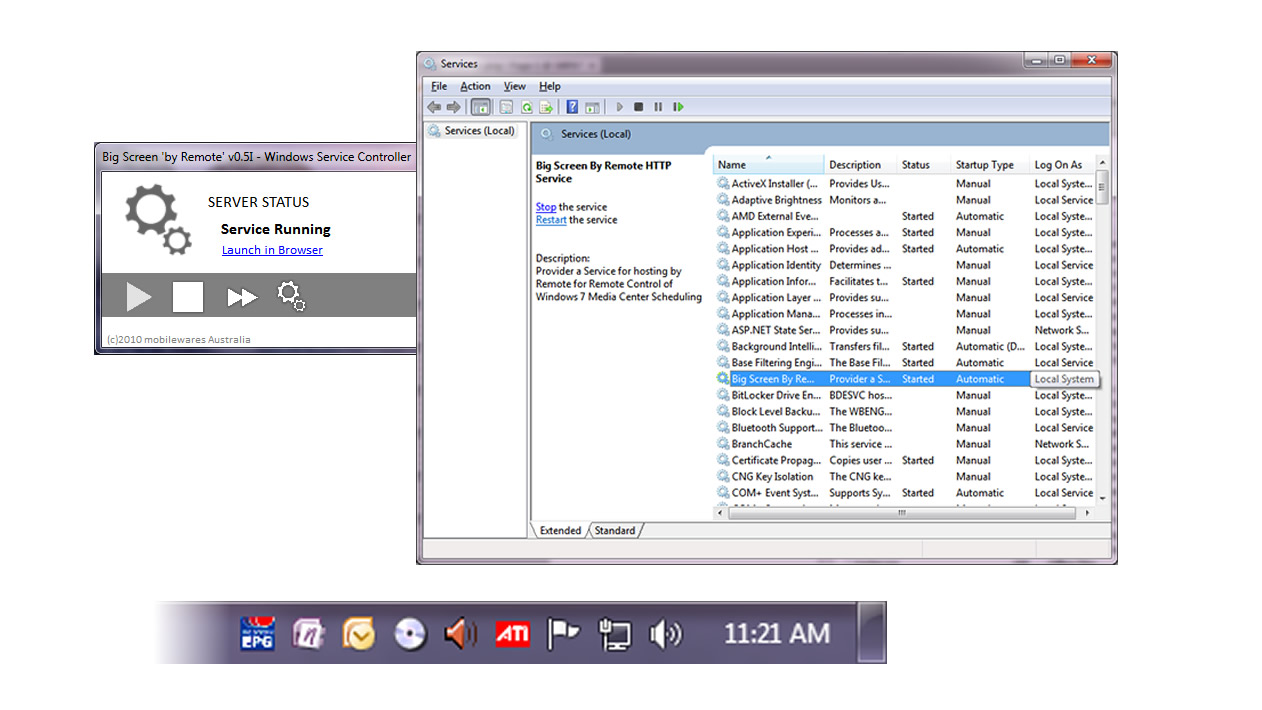1262x710 pixels.
Task: Open Properties from the Services toolbar
Action: [x=507, y=107]
